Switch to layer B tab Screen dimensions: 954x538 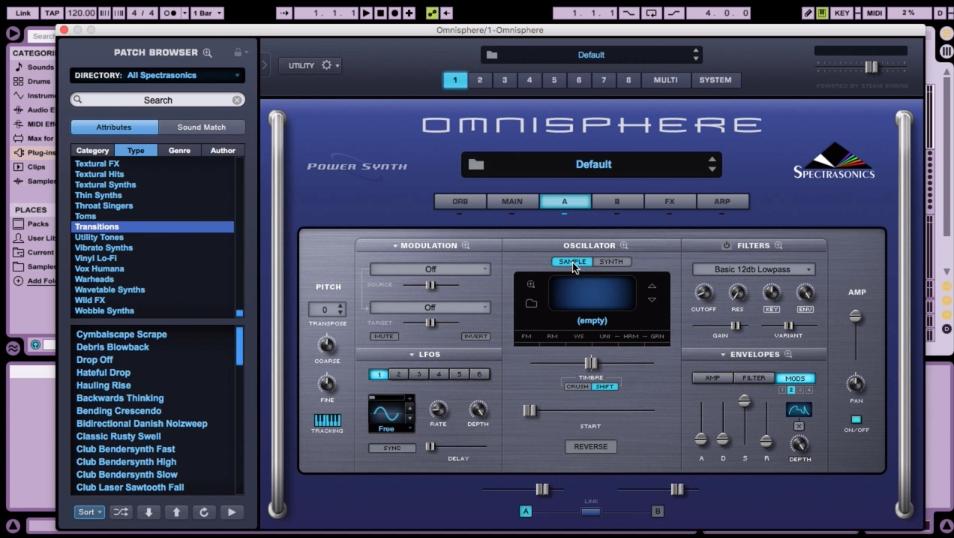(617, 201)
